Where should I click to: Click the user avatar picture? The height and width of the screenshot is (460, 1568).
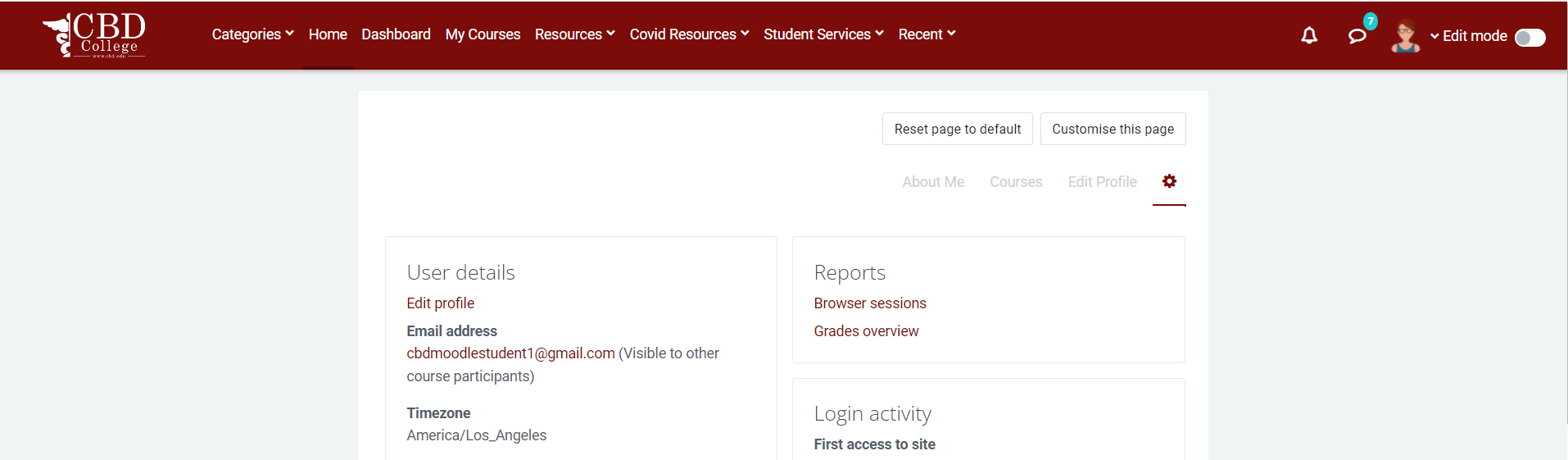pos(1405,36)
